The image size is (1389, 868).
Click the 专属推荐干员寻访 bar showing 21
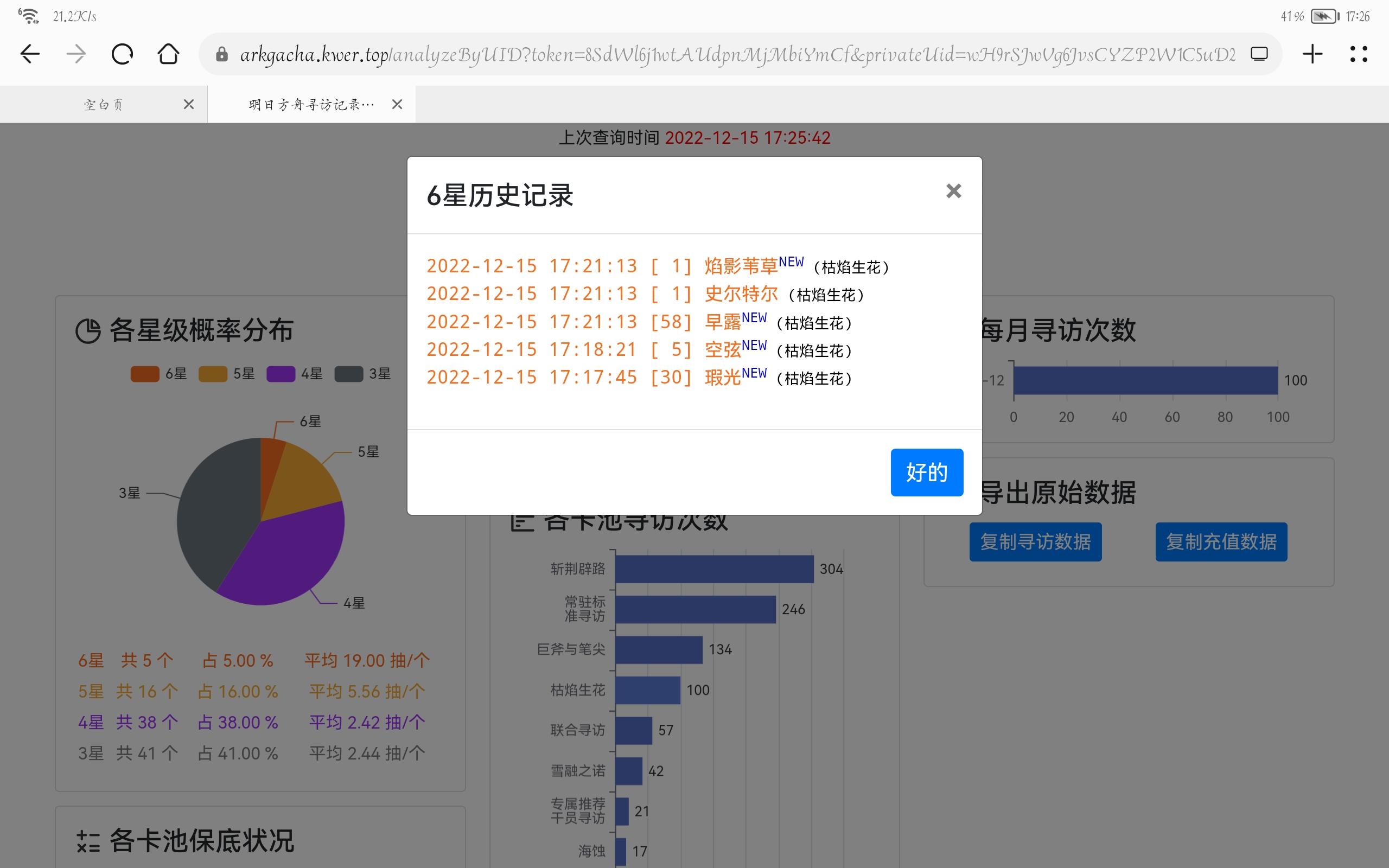[622, 811]
